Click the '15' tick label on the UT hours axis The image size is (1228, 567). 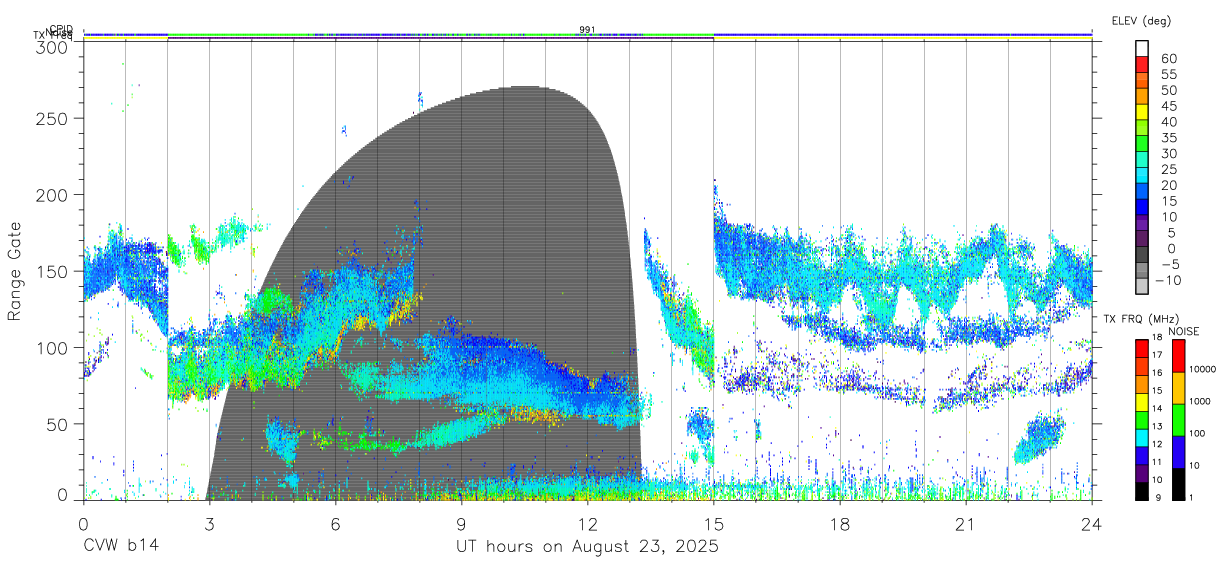coord(714,524)
